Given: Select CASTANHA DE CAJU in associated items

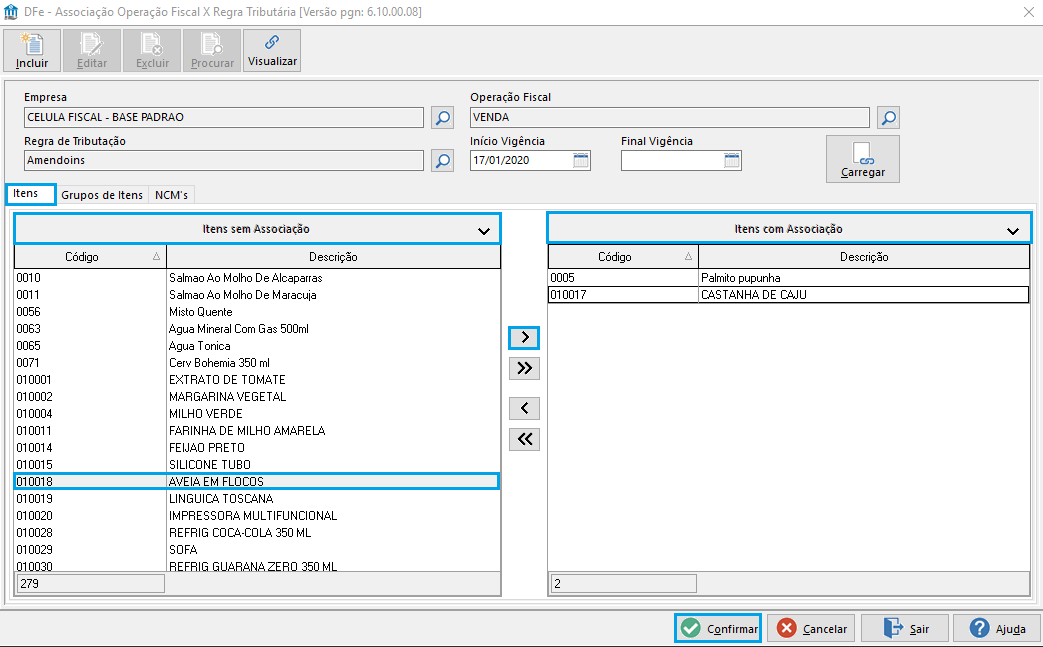Looking at the screenshot, I should click(789, 295).
